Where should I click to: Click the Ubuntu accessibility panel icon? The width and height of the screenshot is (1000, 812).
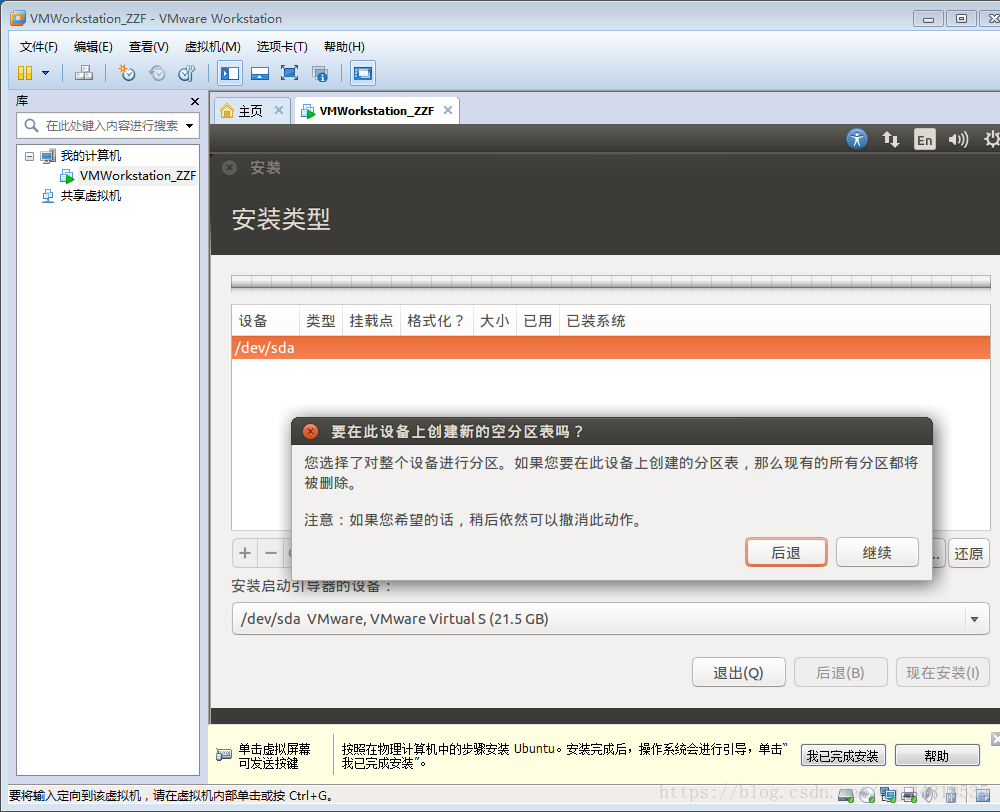(857, 138)
